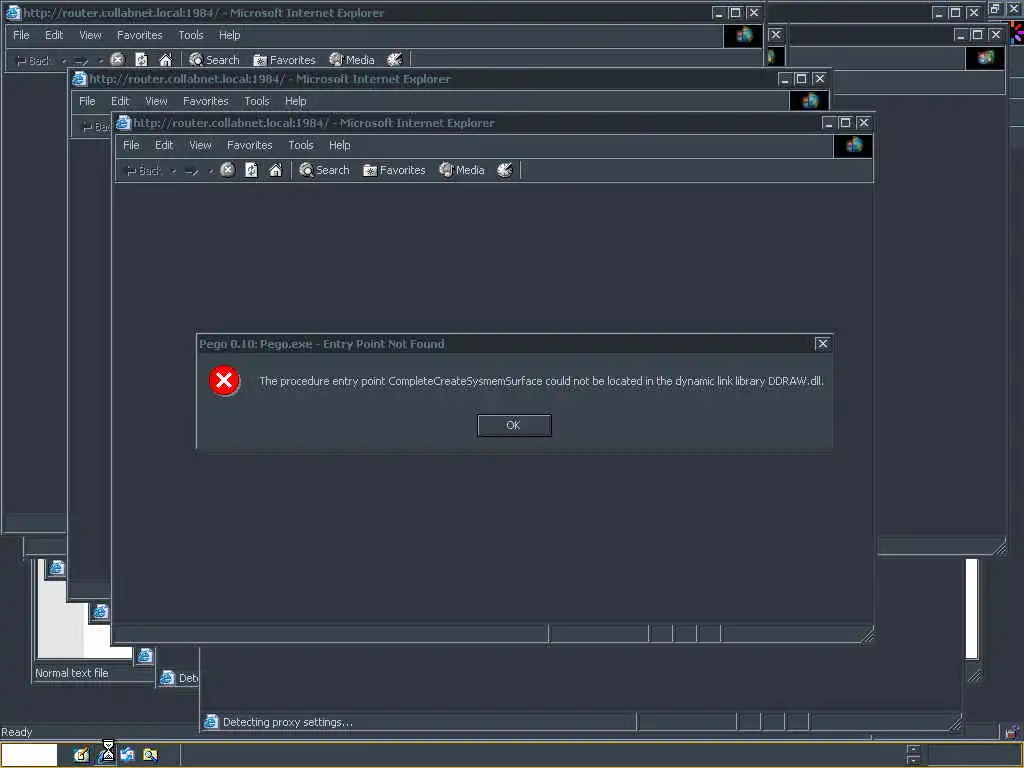Open View menu in the middle Explorer window
Screen dimensions: 1024x768
coord(156,101)
